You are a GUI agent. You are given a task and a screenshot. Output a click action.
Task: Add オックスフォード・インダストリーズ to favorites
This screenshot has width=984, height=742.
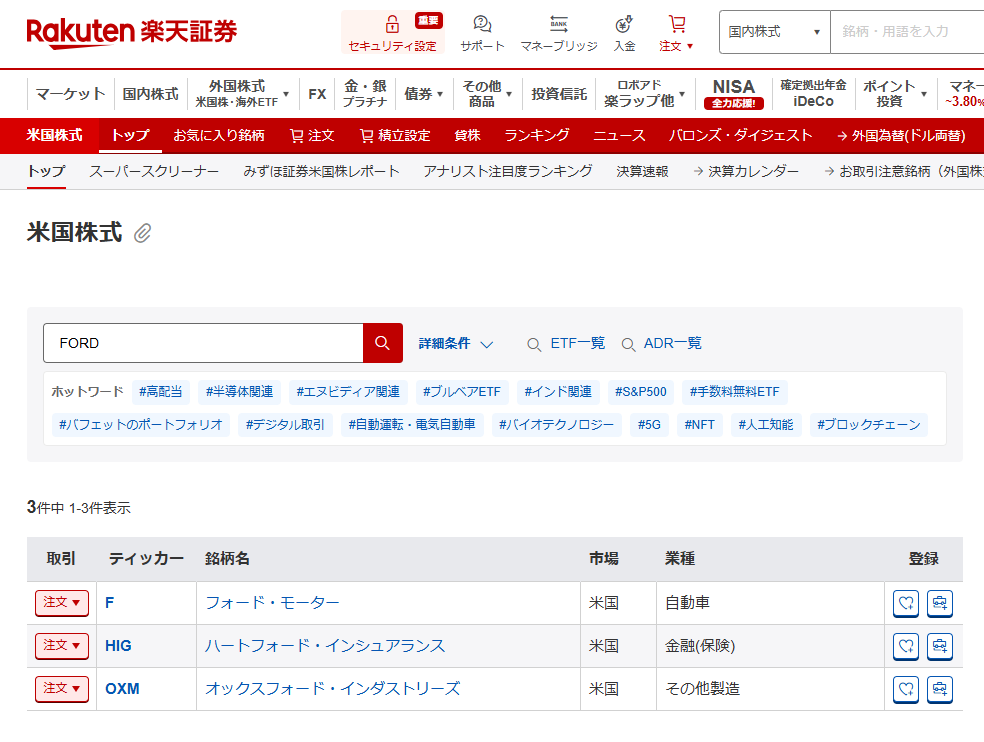point(906,689)
